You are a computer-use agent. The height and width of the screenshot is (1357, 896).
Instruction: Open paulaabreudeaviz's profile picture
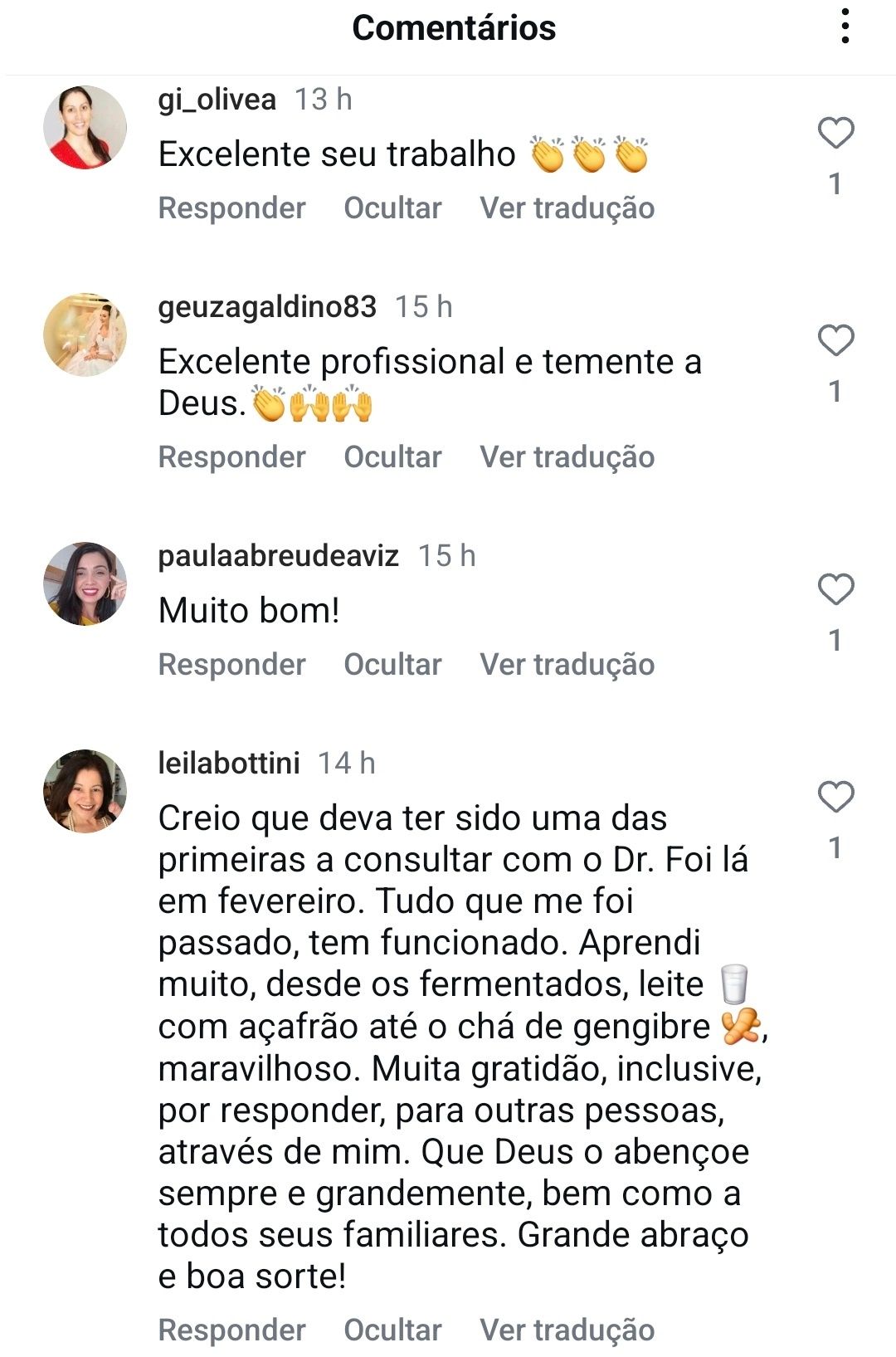pyautogui.click(x=85, y=583)
